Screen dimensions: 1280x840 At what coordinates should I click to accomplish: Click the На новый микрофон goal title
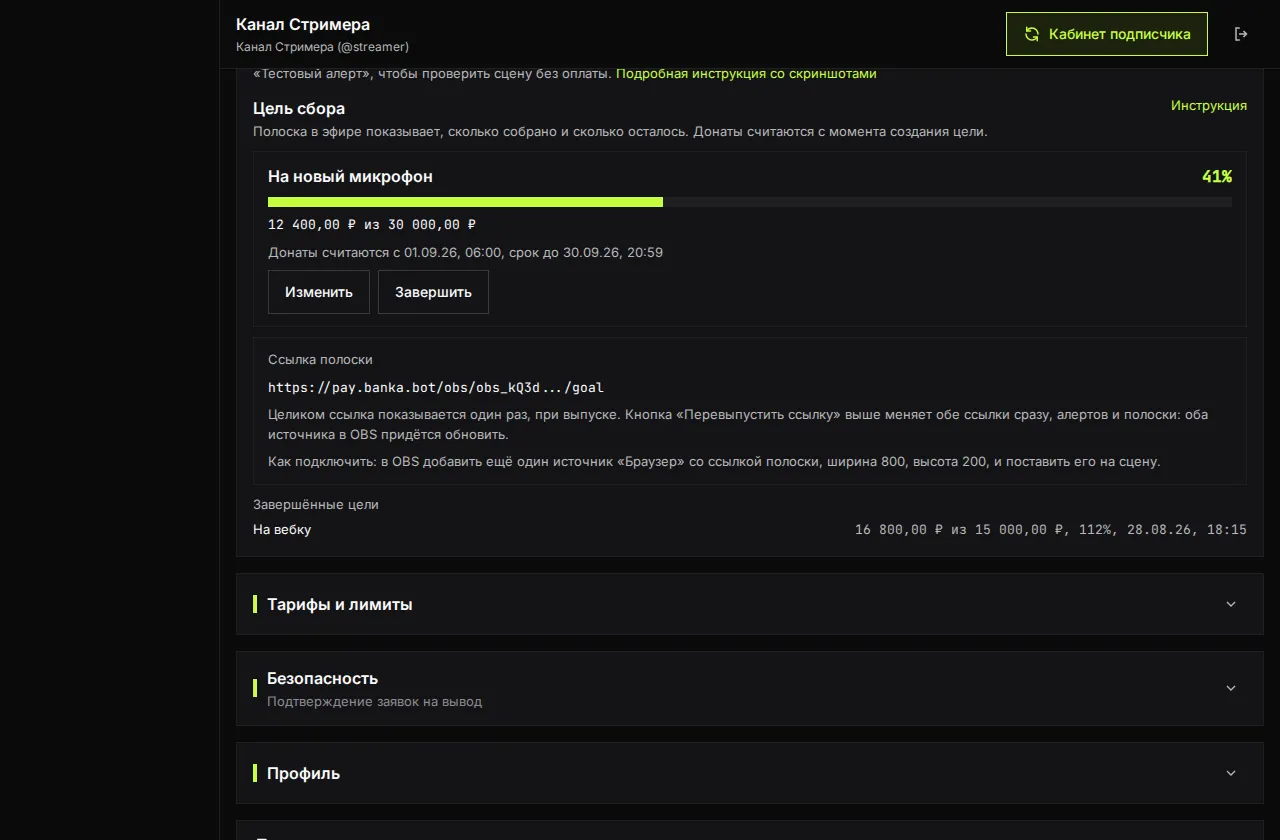pyautogui.click(x=350, y=177)
